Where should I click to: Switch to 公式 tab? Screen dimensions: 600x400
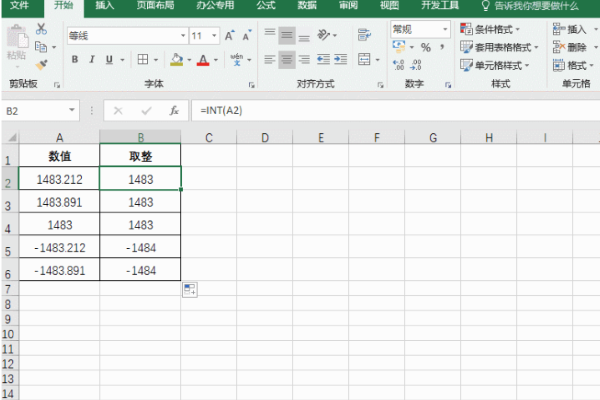point(266,5)
